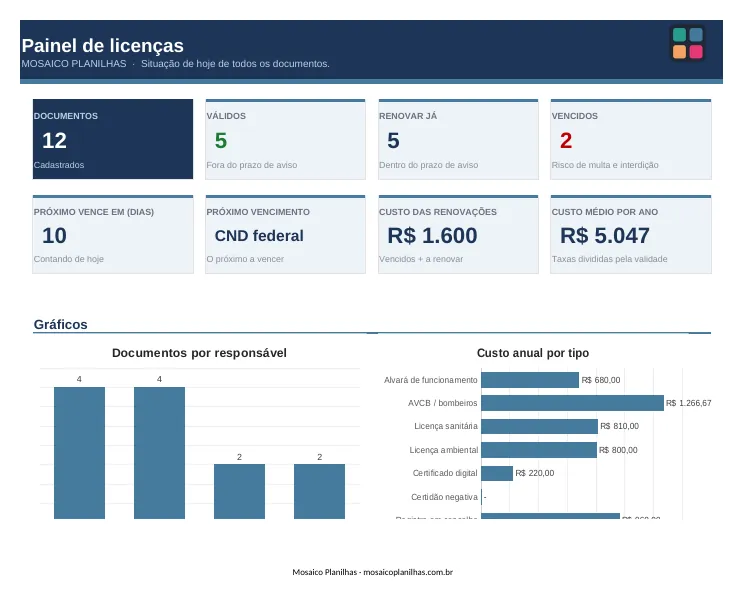Click the 'VÁLIDOS' card label
The width and height of the screenshot is (743, 597).
tap(226, 116)
